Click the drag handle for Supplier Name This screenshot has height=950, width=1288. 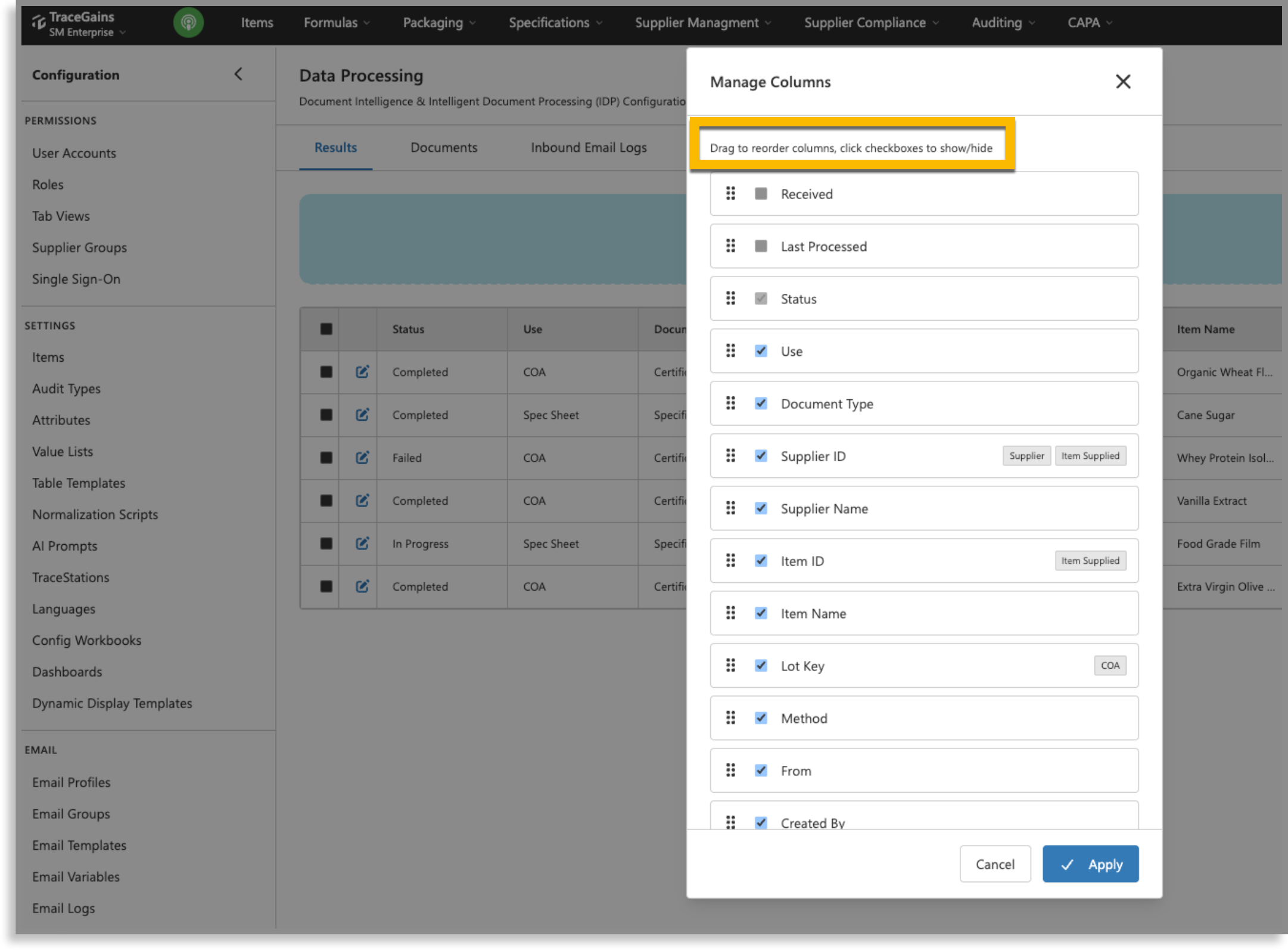click(730, 508)
